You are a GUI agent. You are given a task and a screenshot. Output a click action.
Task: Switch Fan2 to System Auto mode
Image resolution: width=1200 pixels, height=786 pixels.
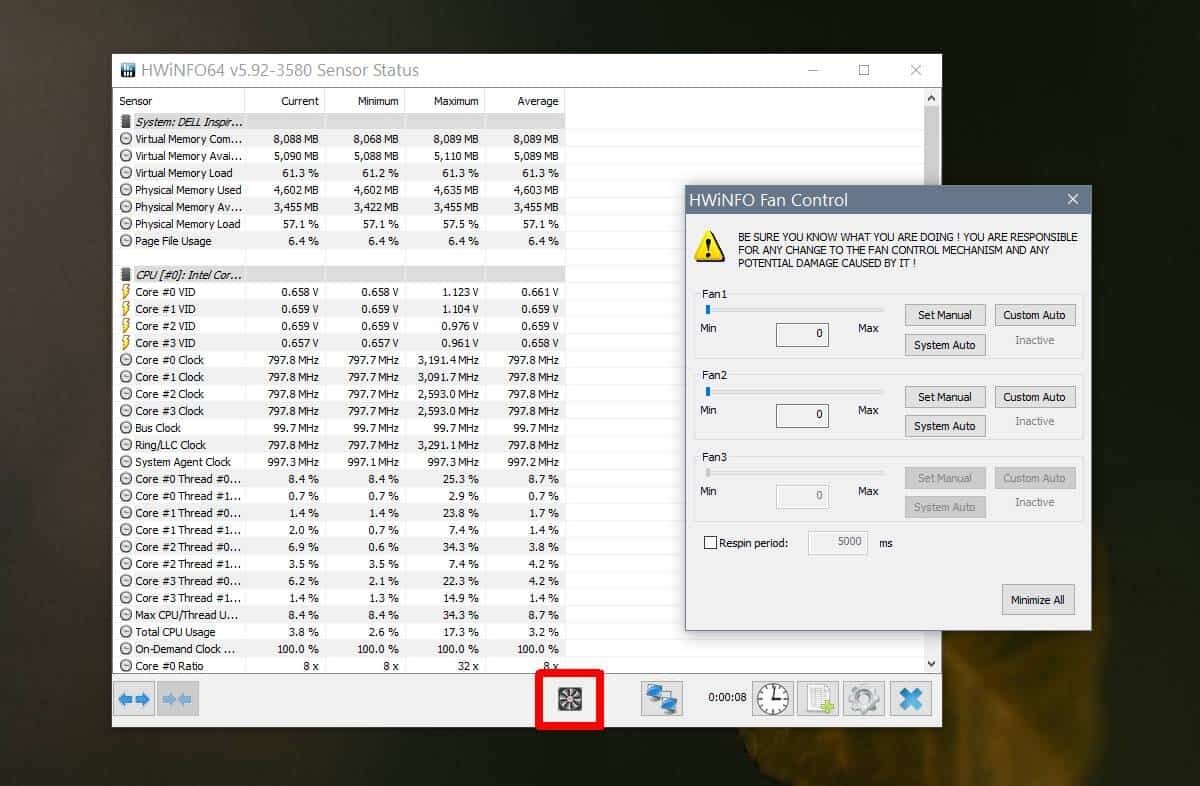pyautogui.click(x=944, y=426)
